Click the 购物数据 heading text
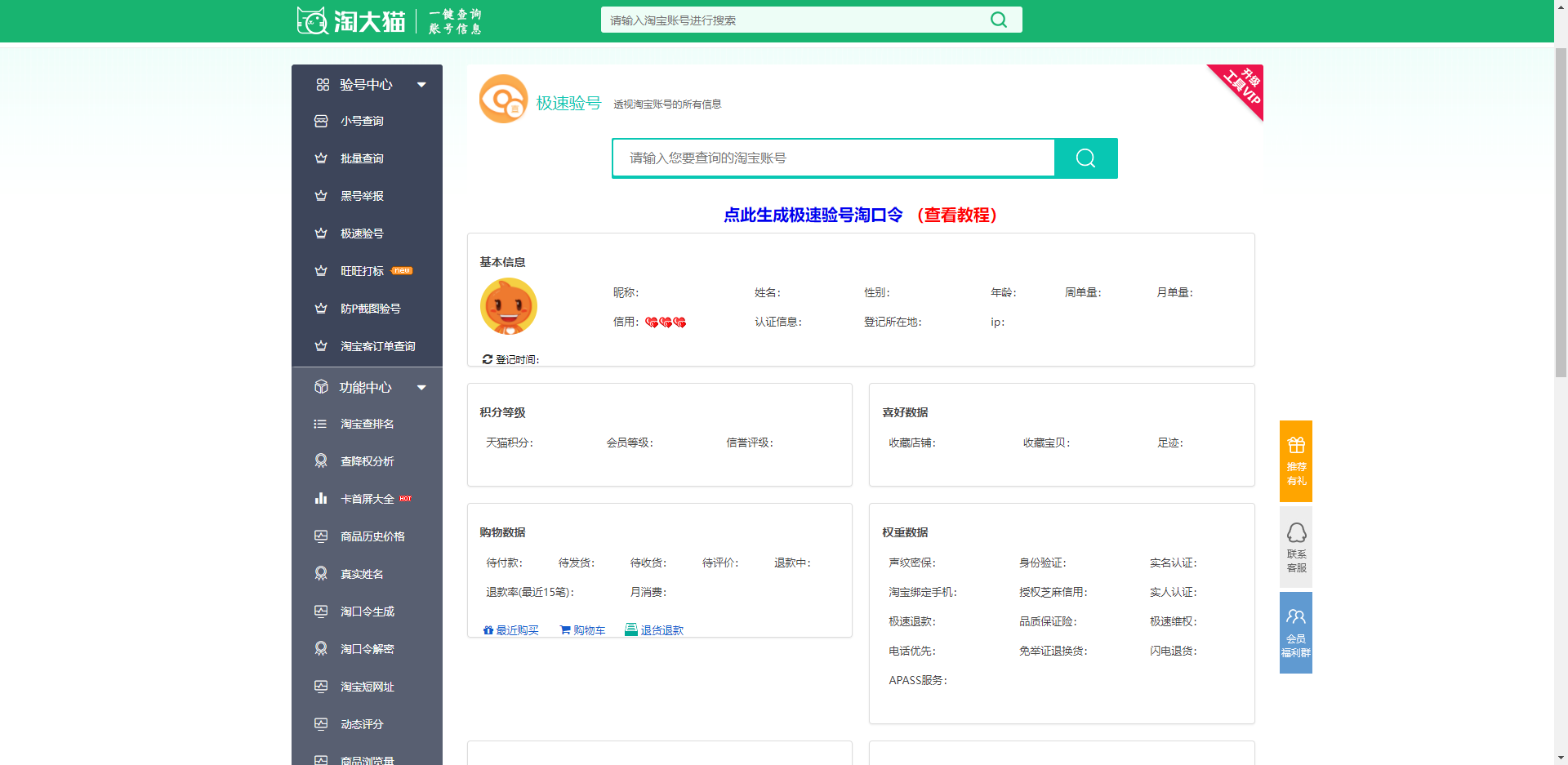 coord(502,532)
